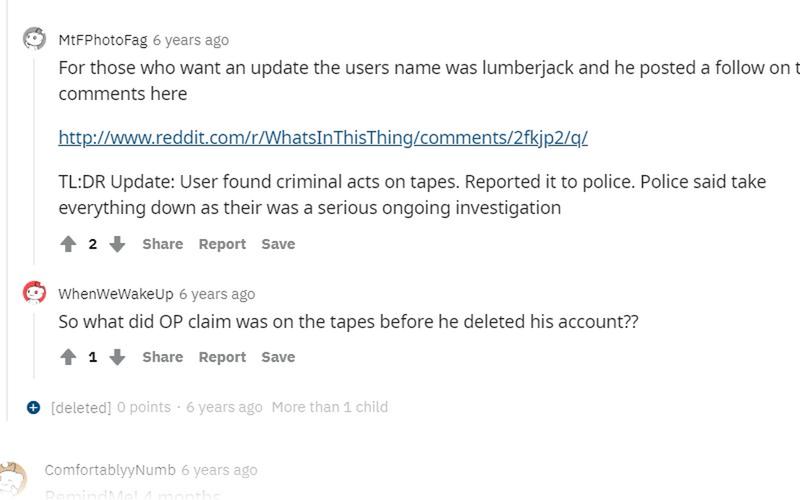The width and height of the screenshot is (800, 500).
Task: Click ComfortablyyNumb's user avatar
Action: [x=14, y=473]
